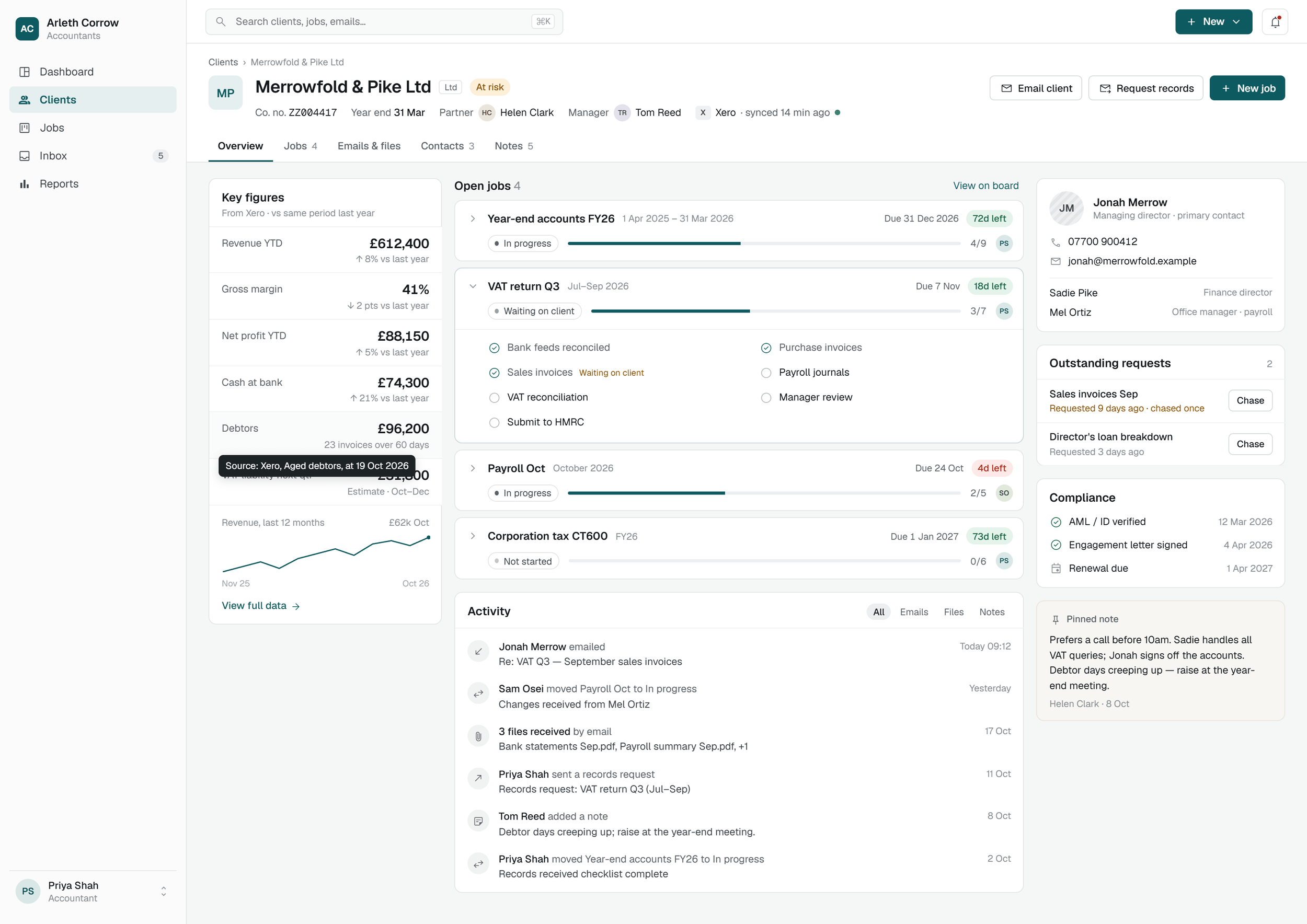Open the Notes tab with 5 notes
Viewport: 1307px width, 924px height.
513,146
